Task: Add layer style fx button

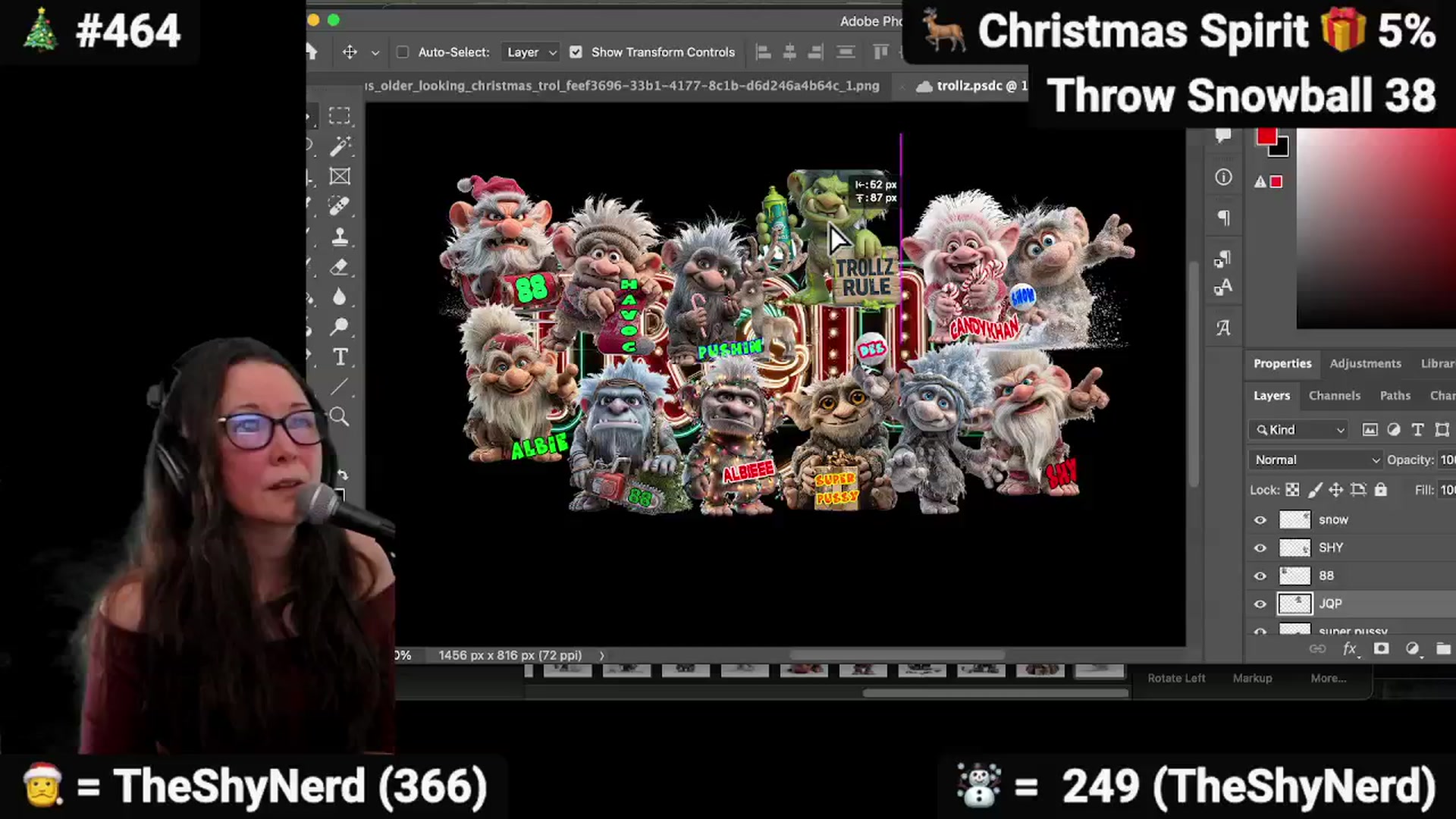Action: pos(1350,648)
